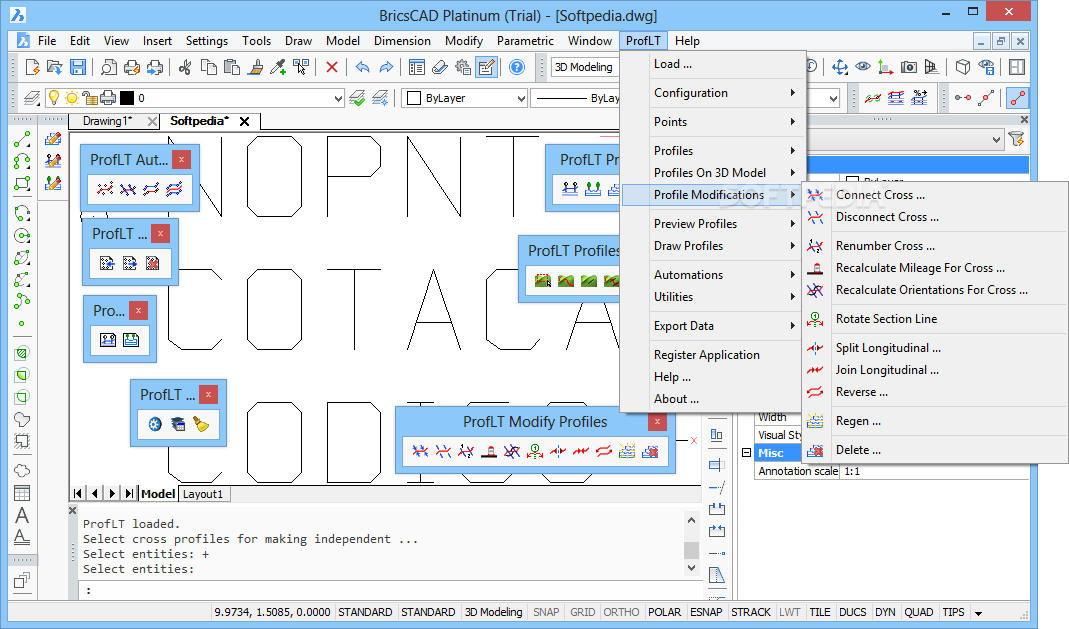Click the Undo arrow icon
This screenshot has height=629, width=1069.
[x=363, y=67]
